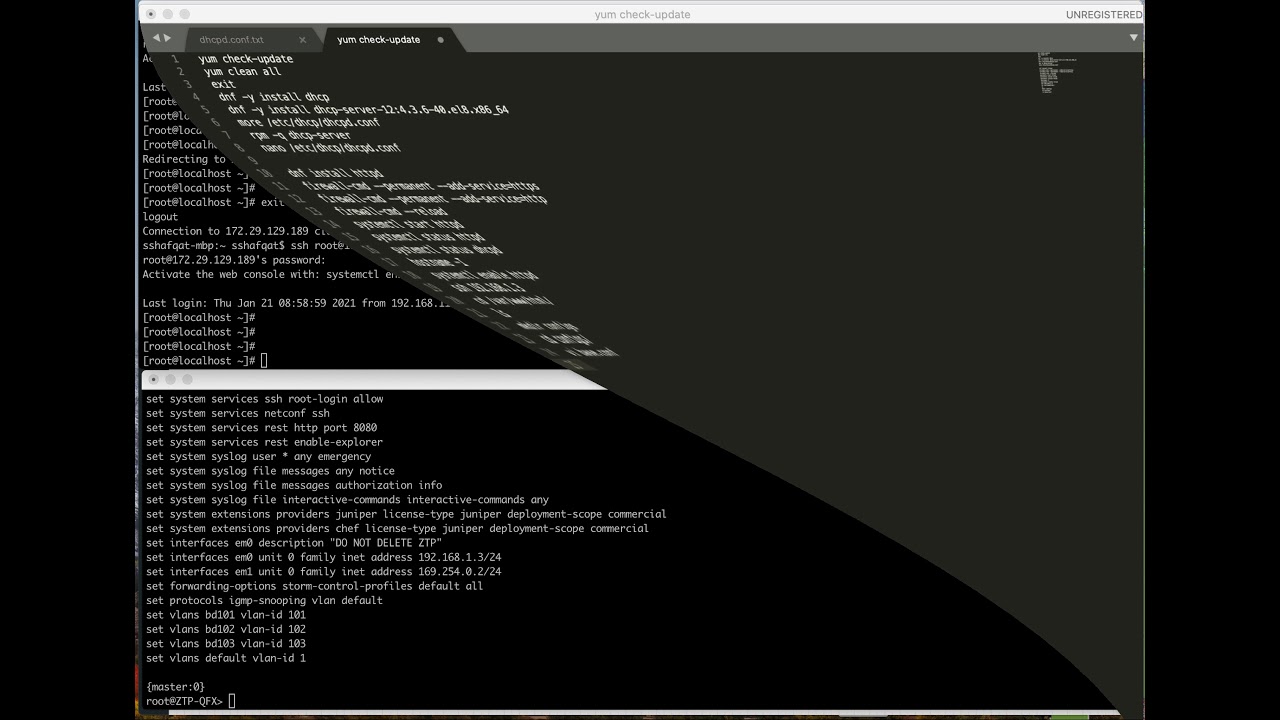Screen dimensions: 1280x720
Task: Click the more /etc/dhcp/dhcpd.conf line
Action: click(x=308, y=122)
